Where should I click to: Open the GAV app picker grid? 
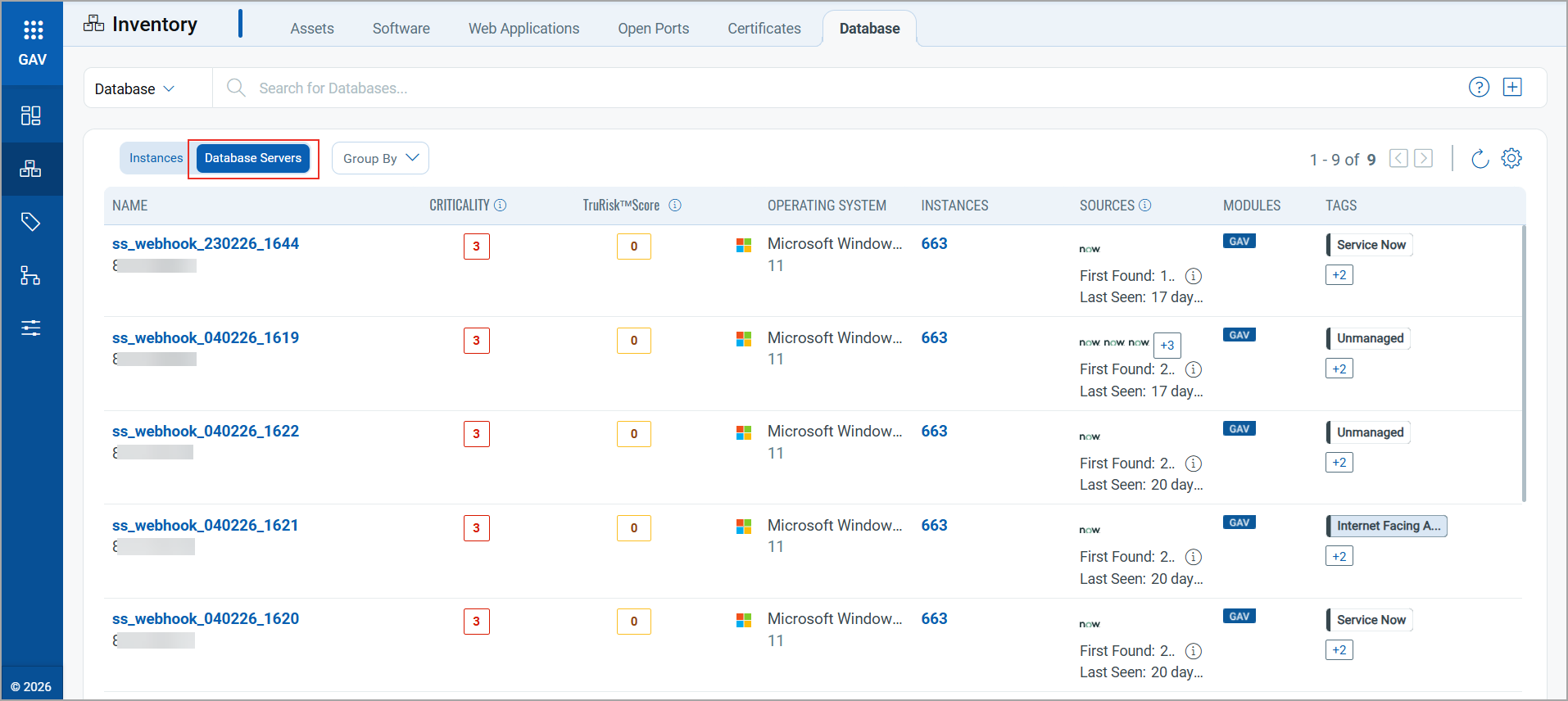coord(33,30)
